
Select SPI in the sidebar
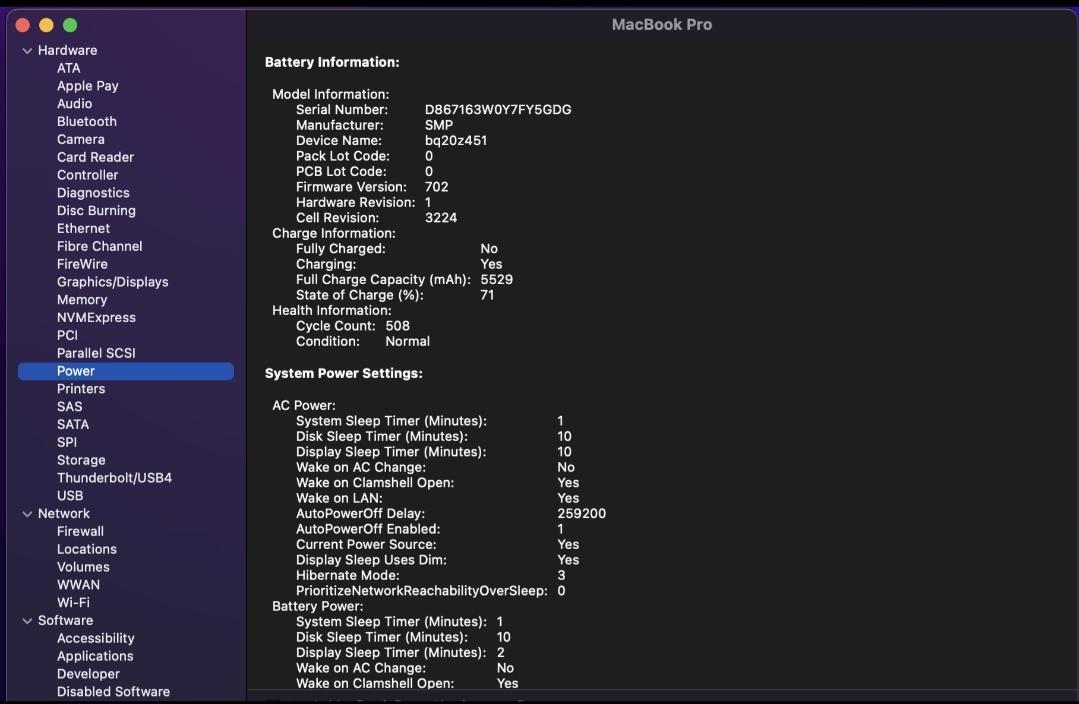pyautogui.click(x=67, y=442)
